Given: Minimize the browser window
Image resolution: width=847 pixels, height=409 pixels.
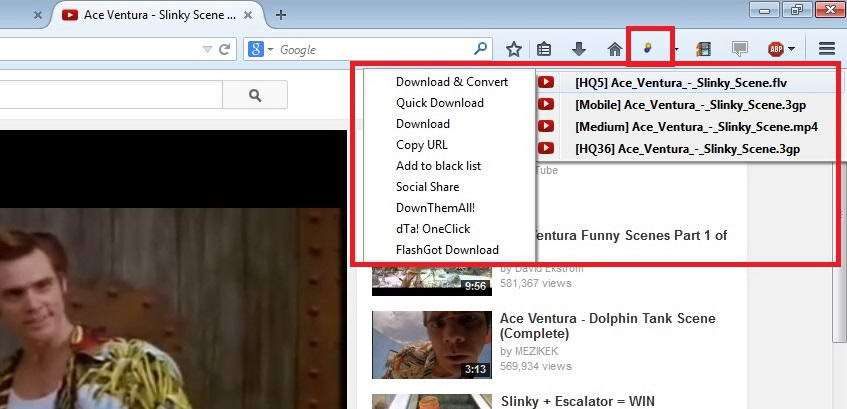Looking at the screenshot, I should tap(765, 9).
